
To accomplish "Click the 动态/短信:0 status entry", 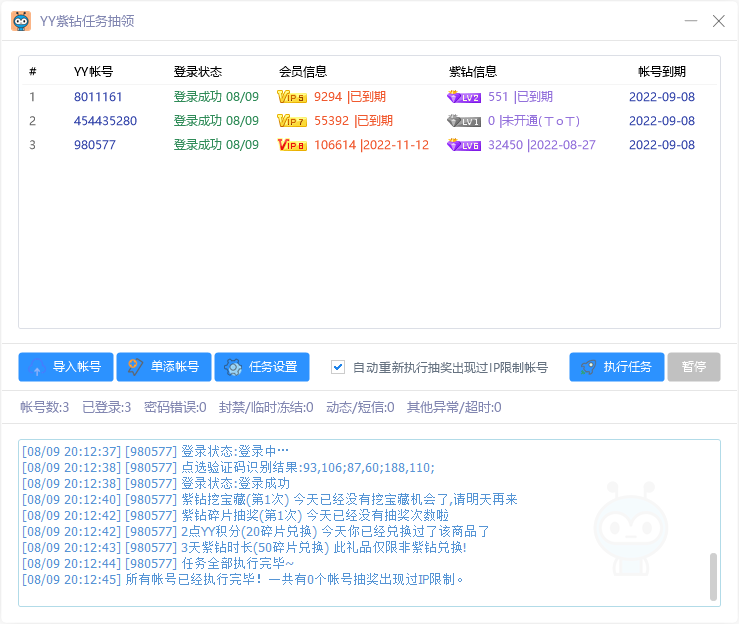I will coord(360,407).
